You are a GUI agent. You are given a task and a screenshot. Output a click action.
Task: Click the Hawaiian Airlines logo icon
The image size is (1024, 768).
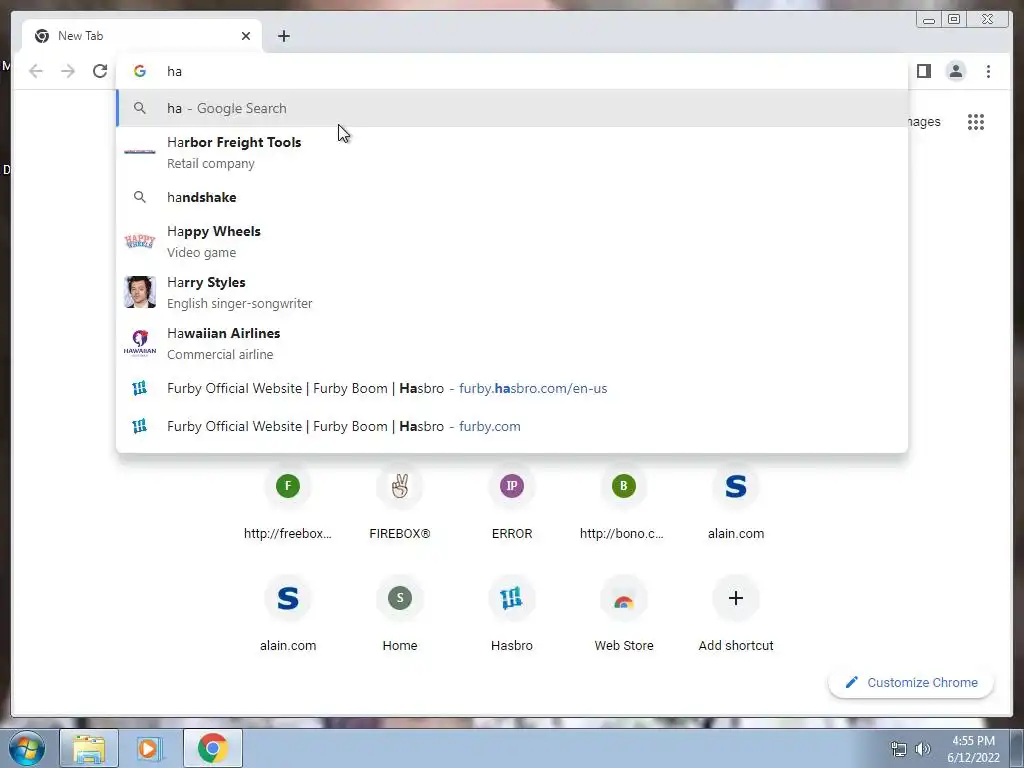(140, 343)
